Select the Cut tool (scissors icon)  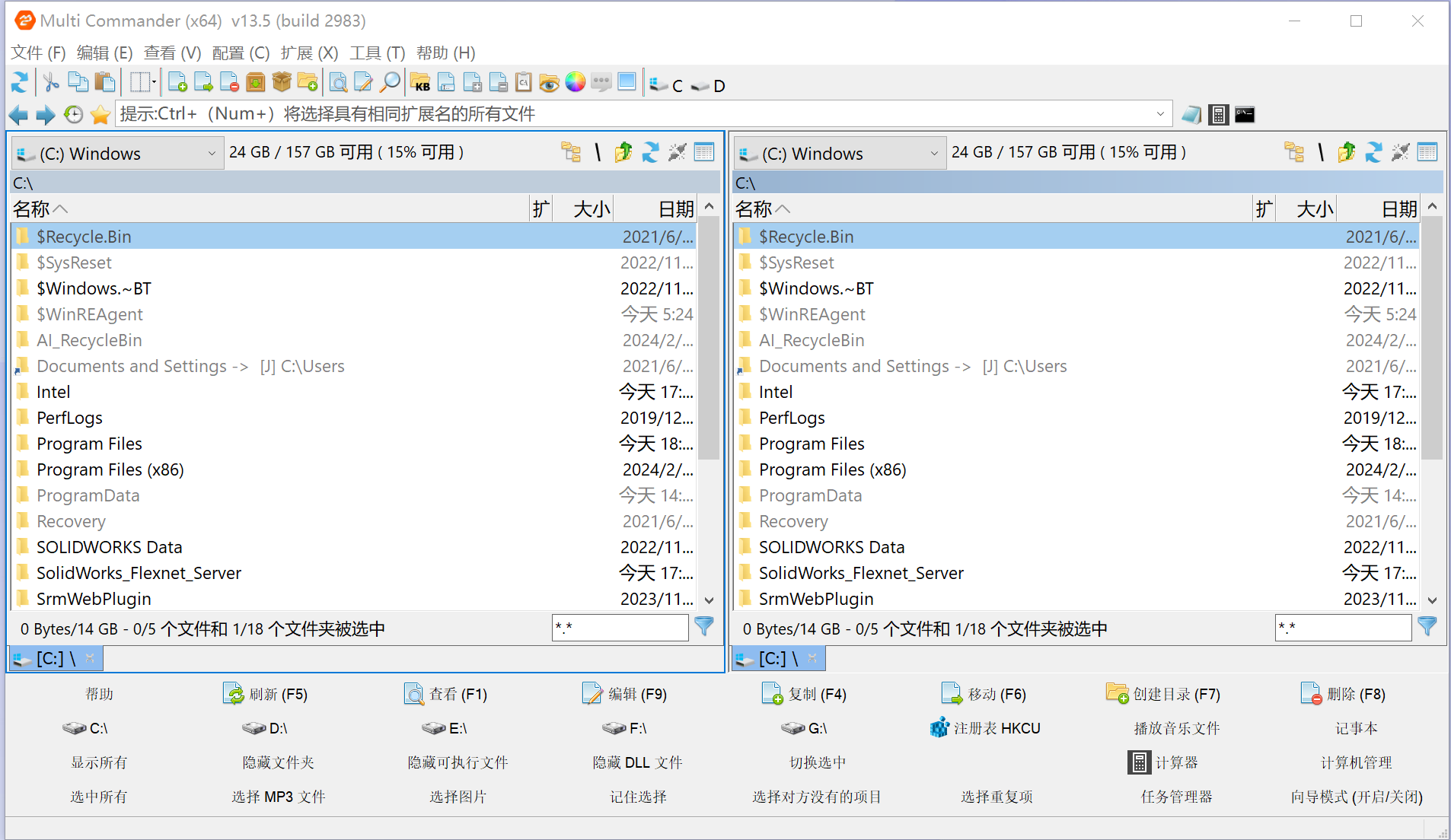(x=51, y=82)
